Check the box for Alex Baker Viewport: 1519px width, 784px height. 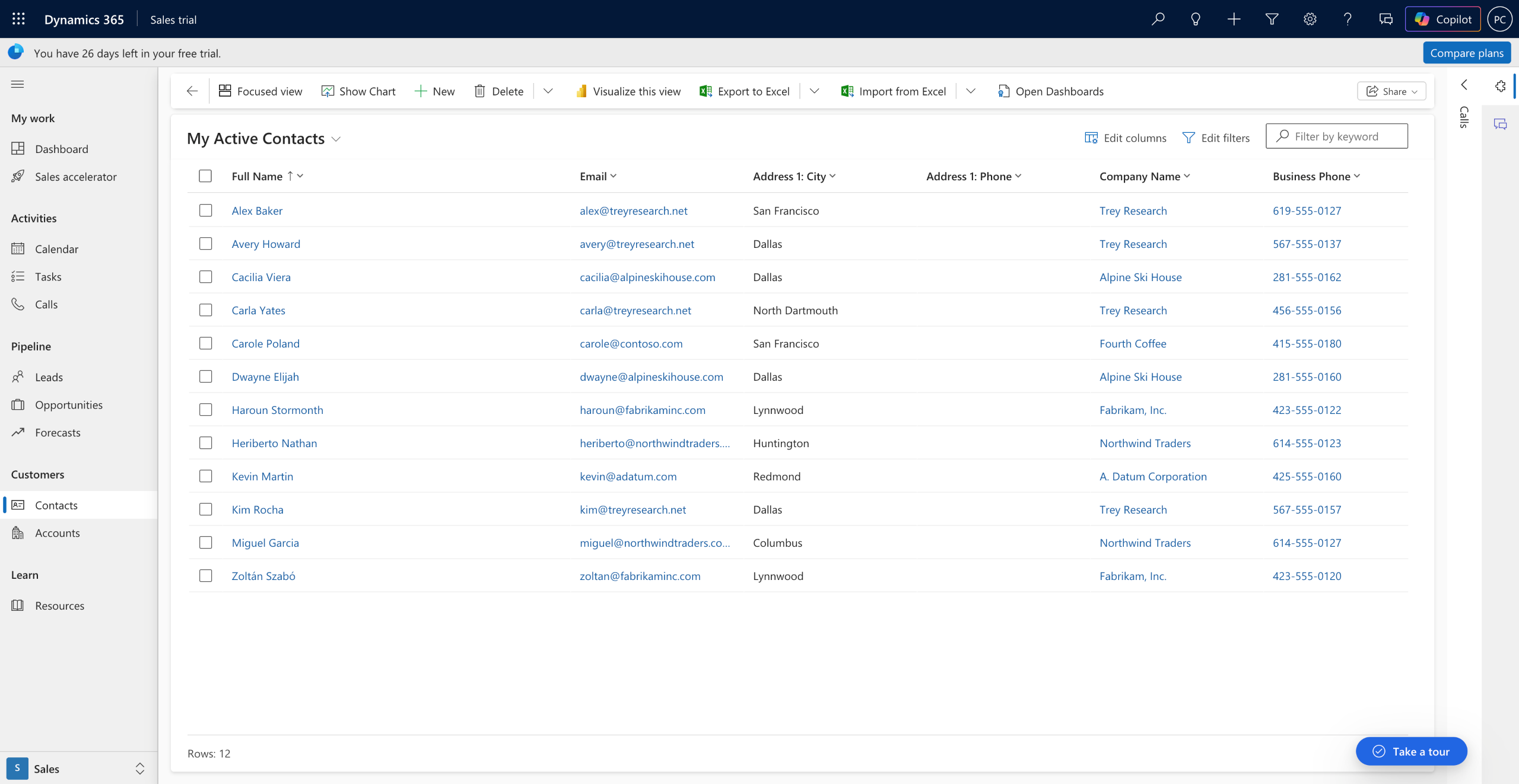click(x=205, y=211)
